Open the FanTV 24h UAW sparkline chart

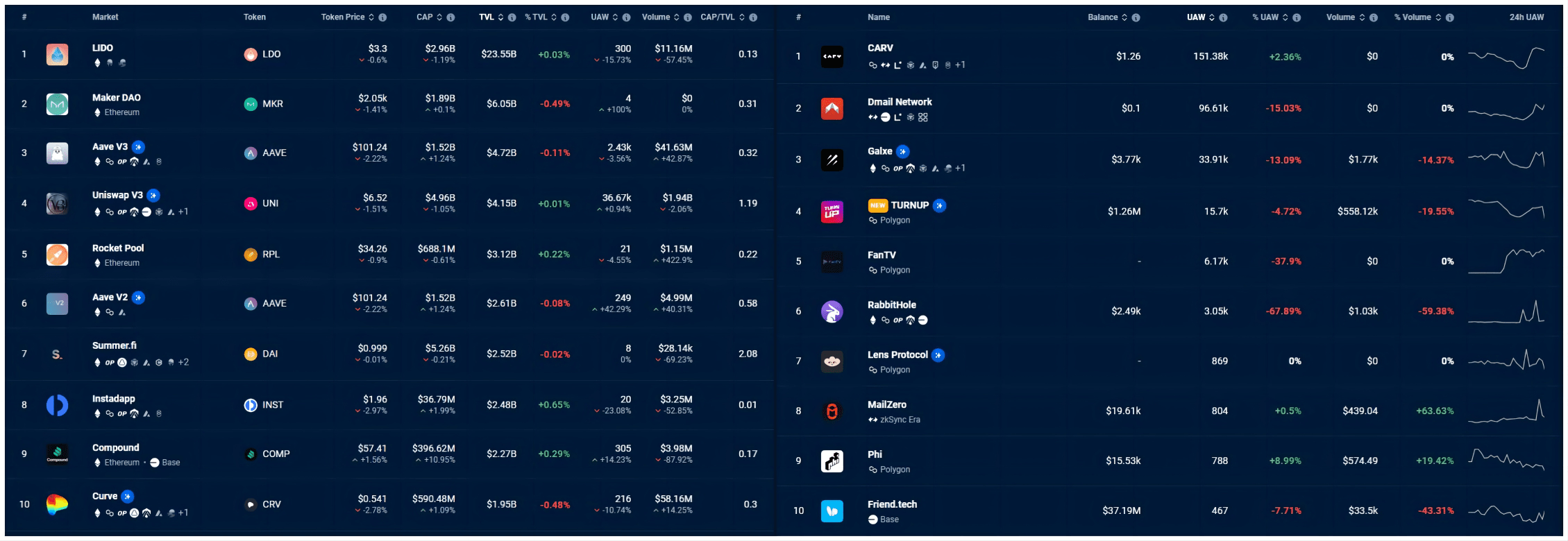1506,261
